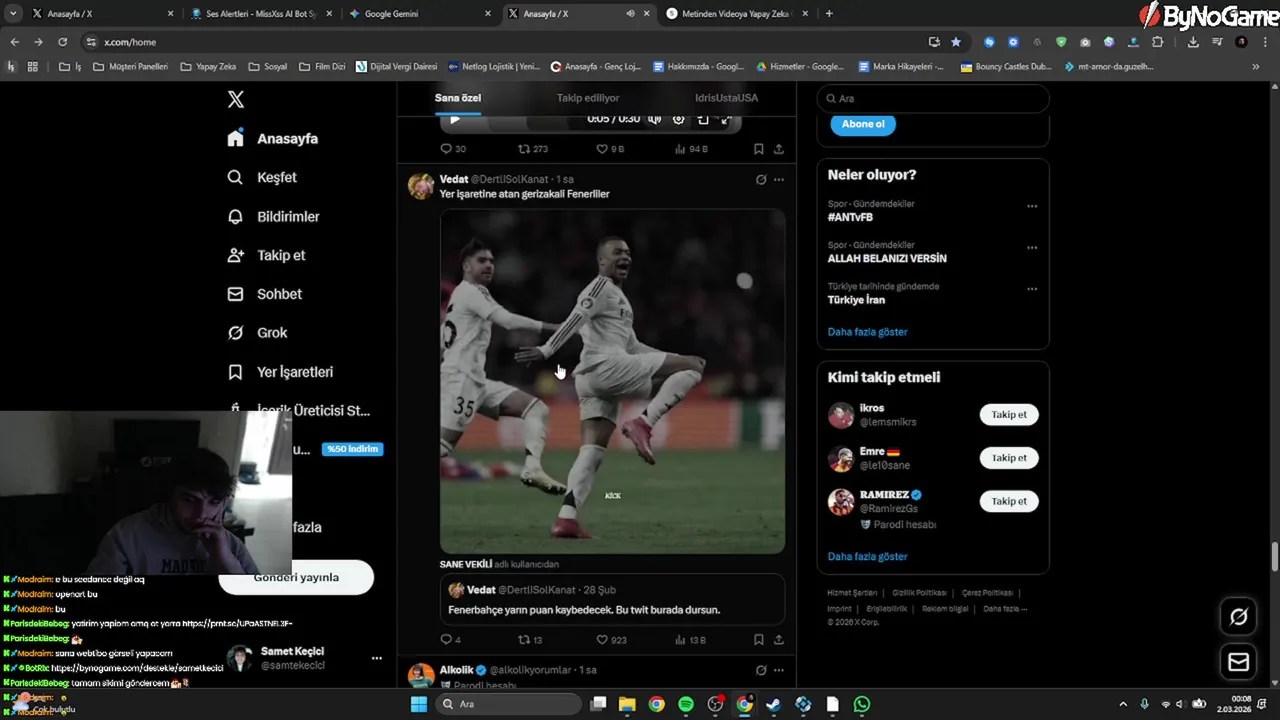The image size is (1280, 720).
Task: Click the Ara search field on X
Action: (x=933, y=99)
